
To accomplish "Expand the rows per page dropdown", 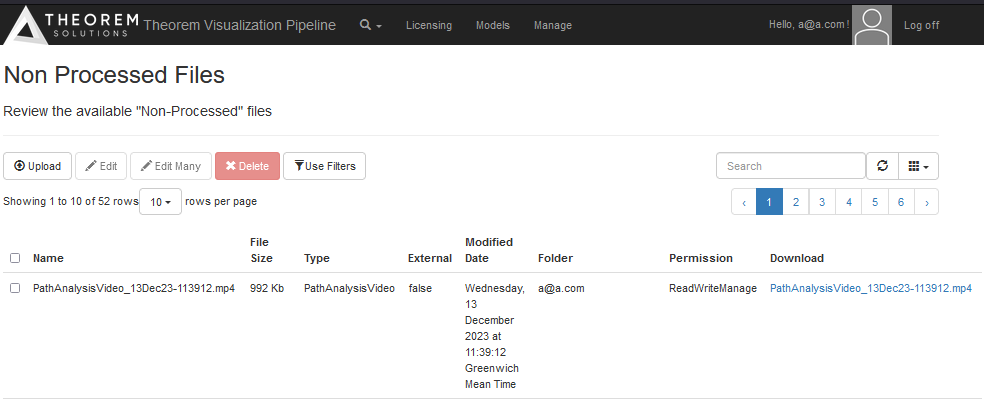I will [x=160, y=202].
